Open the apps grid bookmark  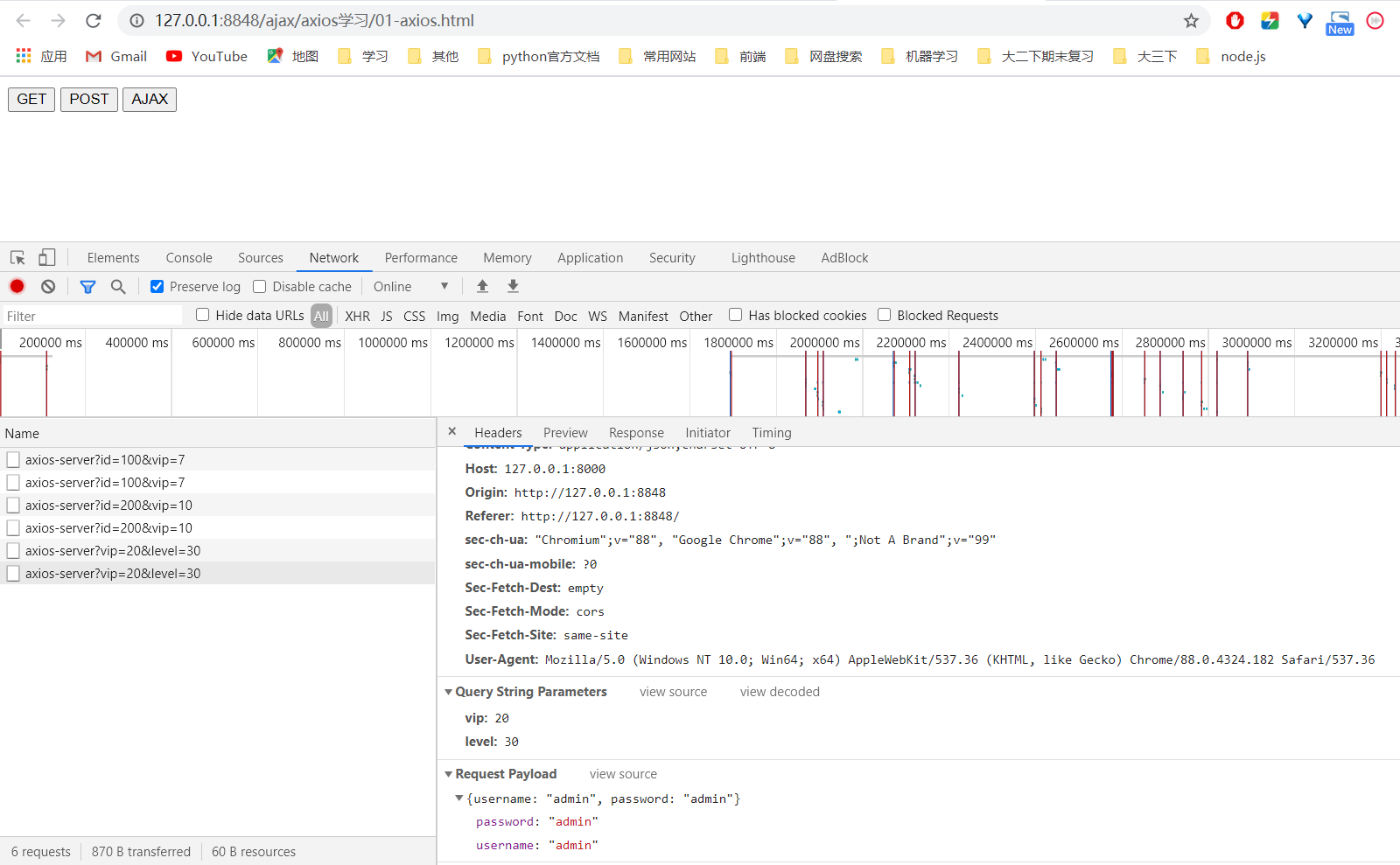click(41, 56)
